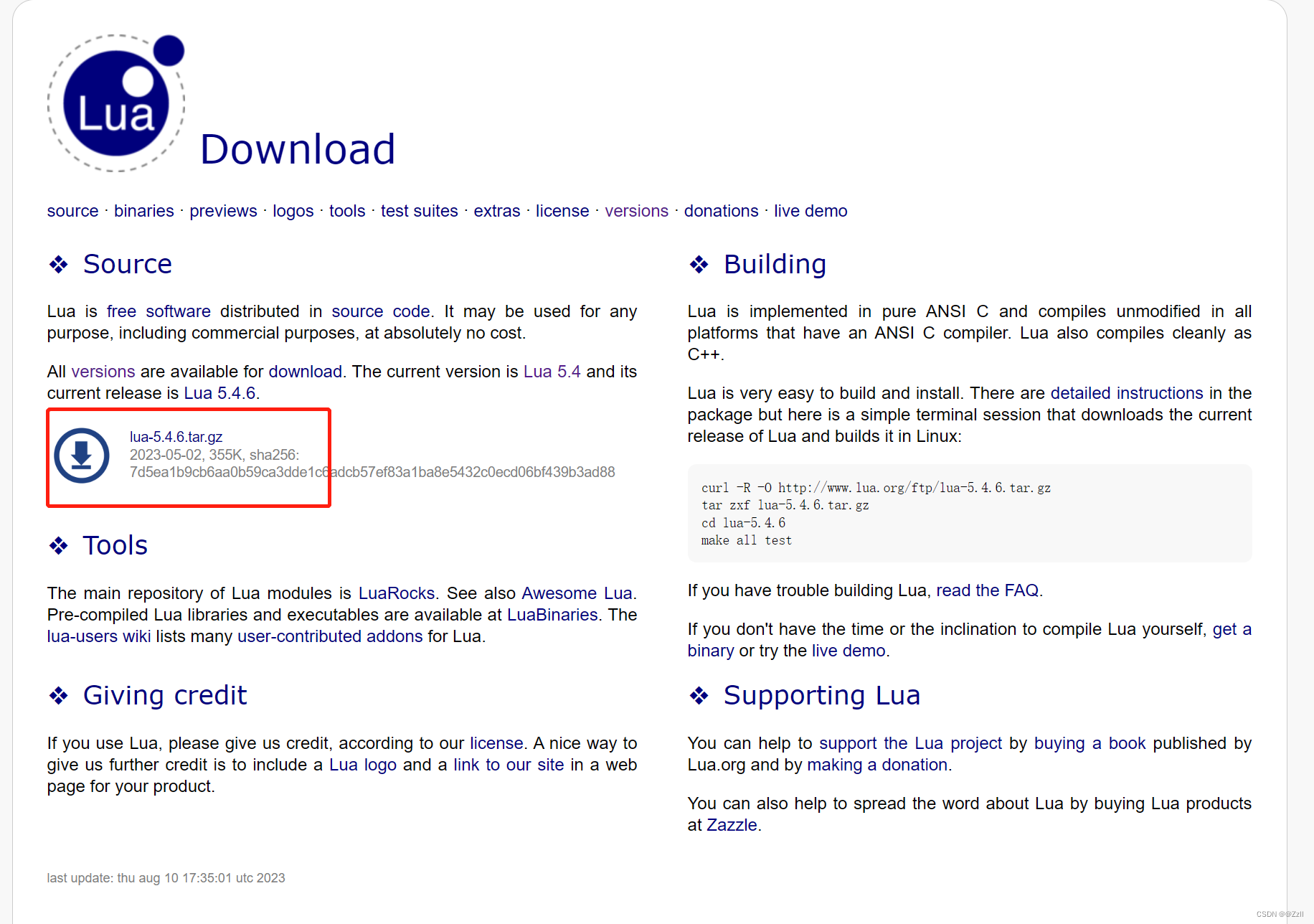Open extras nav link
Screen dimensions: 1314x924
(x=496, y=211)
